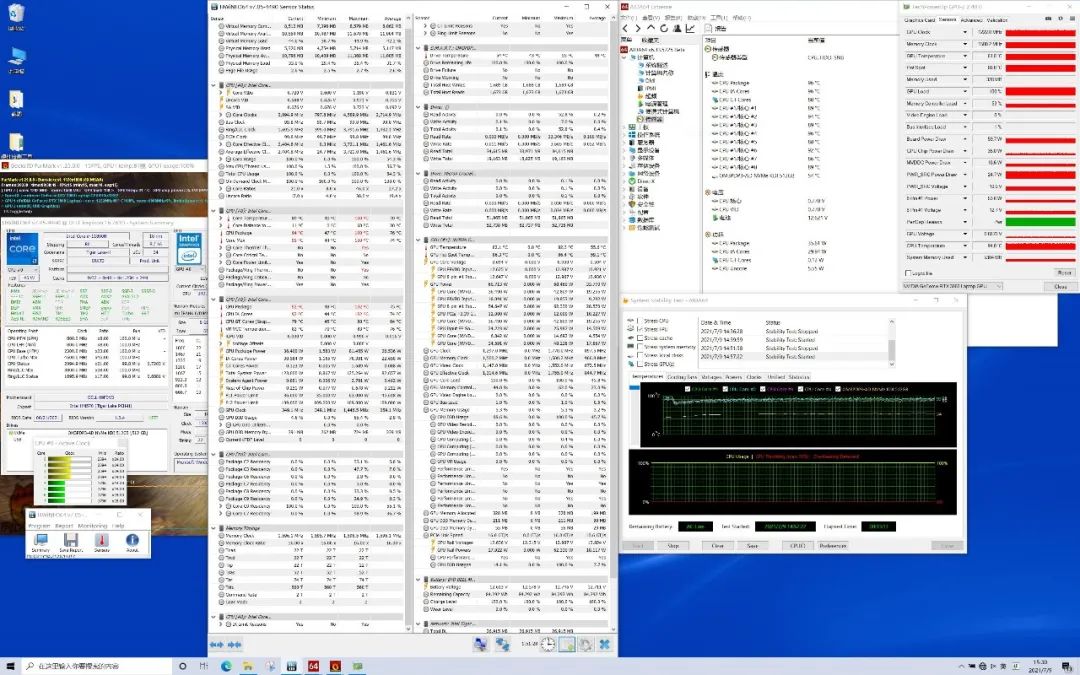The width and height of the screenshot is (1080, 675).
Task: Open the GPU Clock sensor dropdown arrow
Action: pyautogui.click(x=965, y=32)
